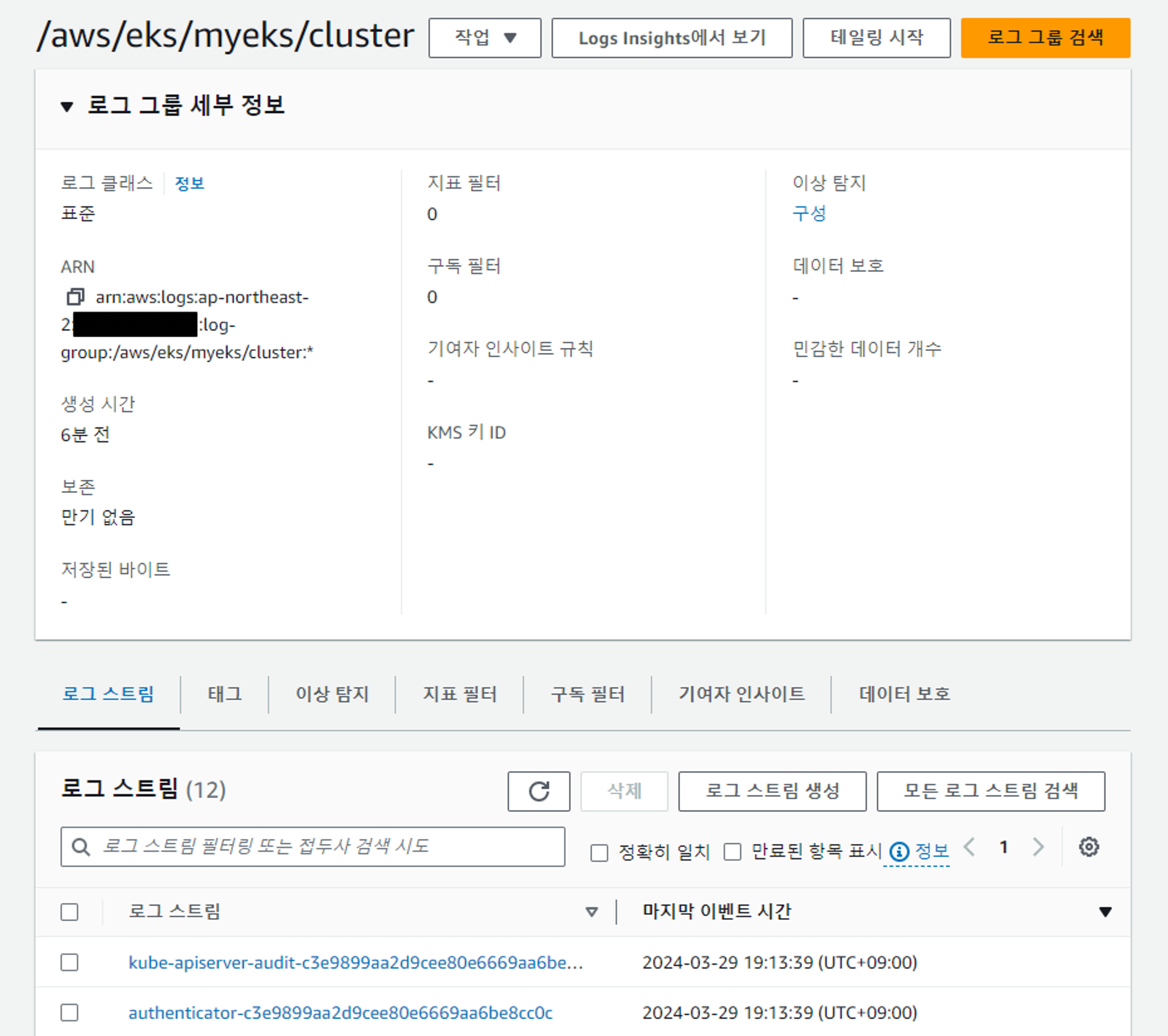Click the 민감한 데이터 개수 field label
Image resolution: width=1168 pixels, height=1036 pixels.
click(x=867, y=348)
